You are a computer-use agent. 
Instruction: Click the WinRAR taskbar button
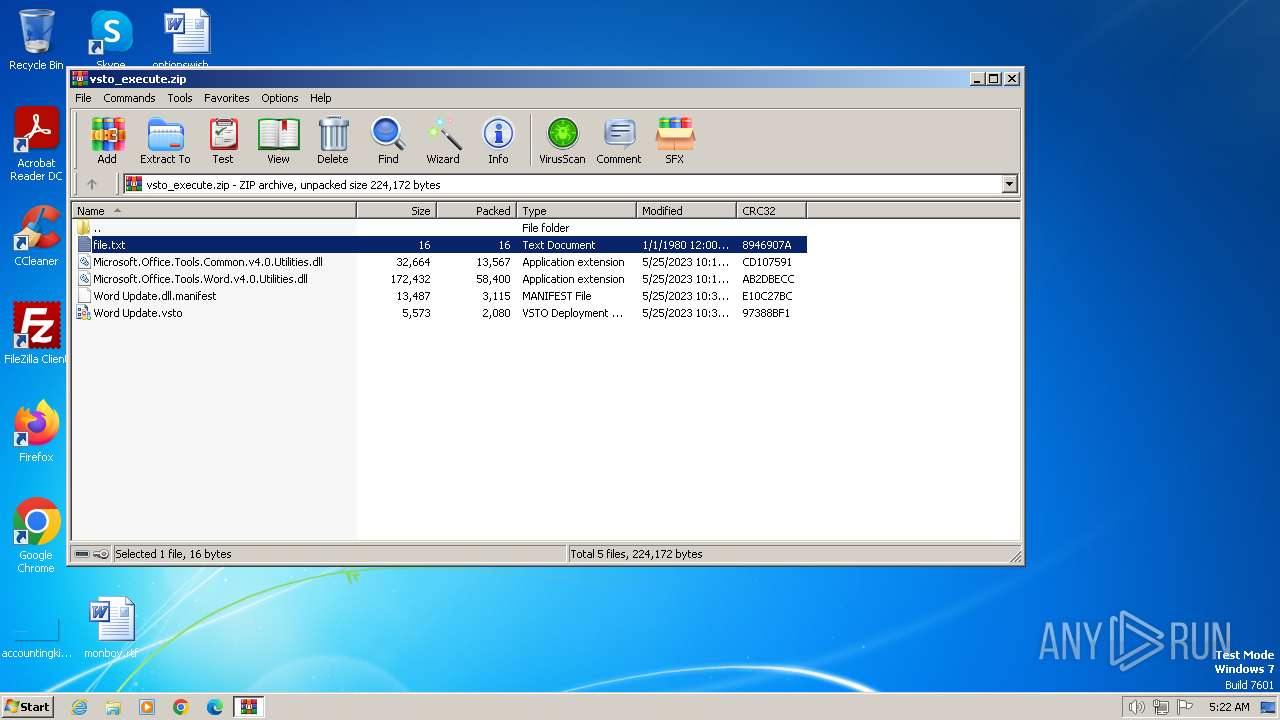pos(248,707)
